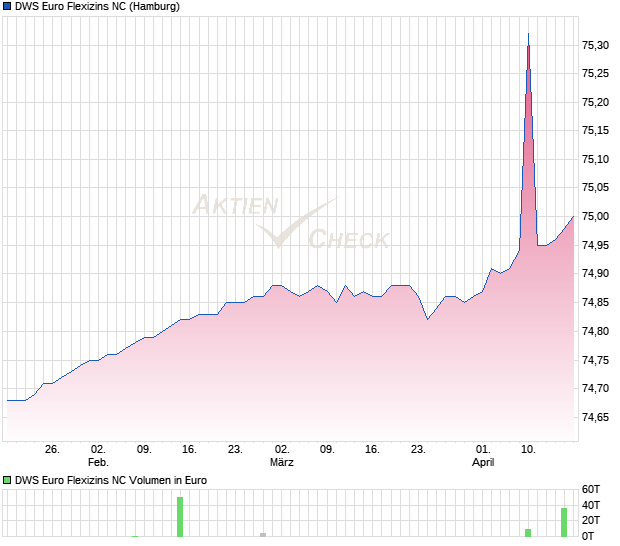Click the 74,90 price axis label
This screenshot has width=620, height=546.
595,273
